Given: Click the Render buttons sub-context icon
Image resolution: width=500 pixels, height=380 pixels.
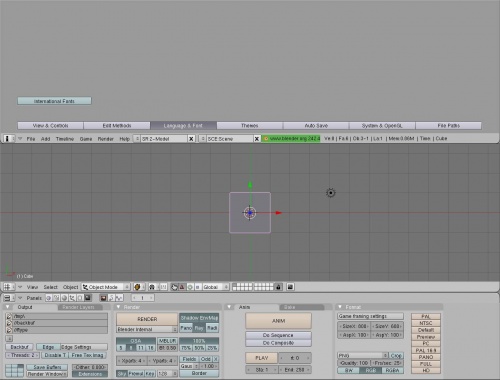Looking at the screenshot, I should point(103,298).
